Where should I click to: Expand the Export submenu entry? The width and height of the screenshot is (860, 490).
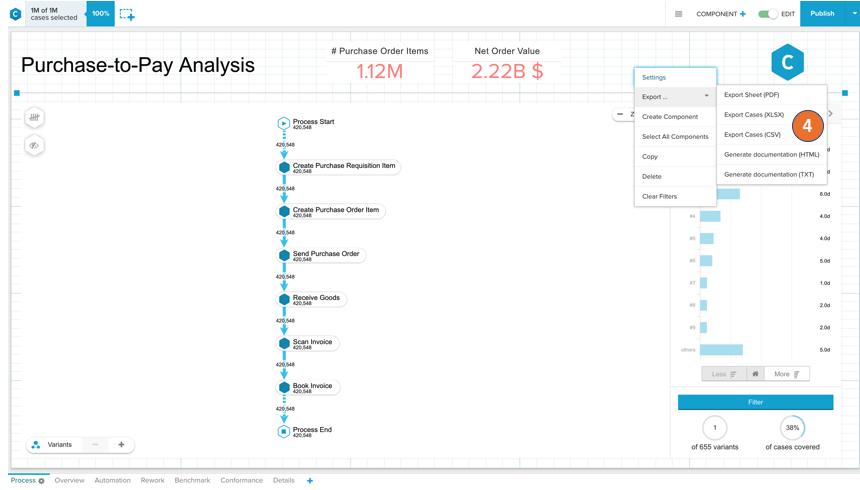675,97
